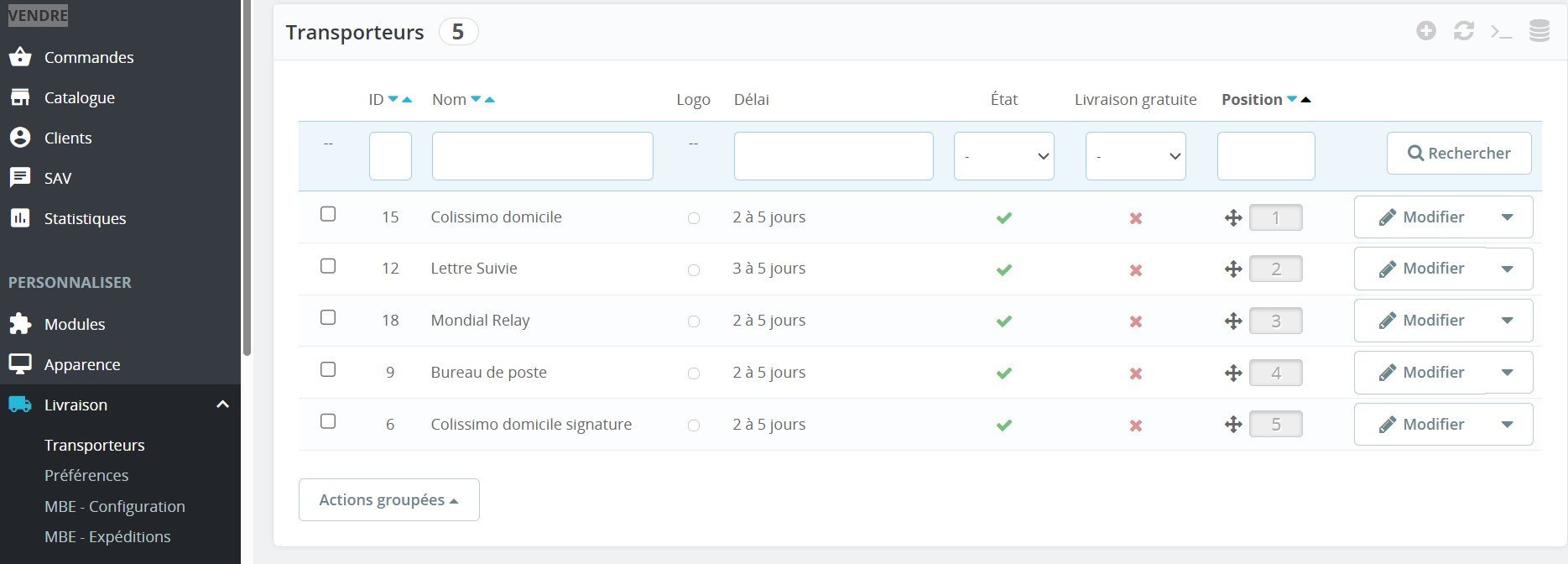Sort Nom column descending
This screenshot has width=1568, height=564.
tap(476, 100)
